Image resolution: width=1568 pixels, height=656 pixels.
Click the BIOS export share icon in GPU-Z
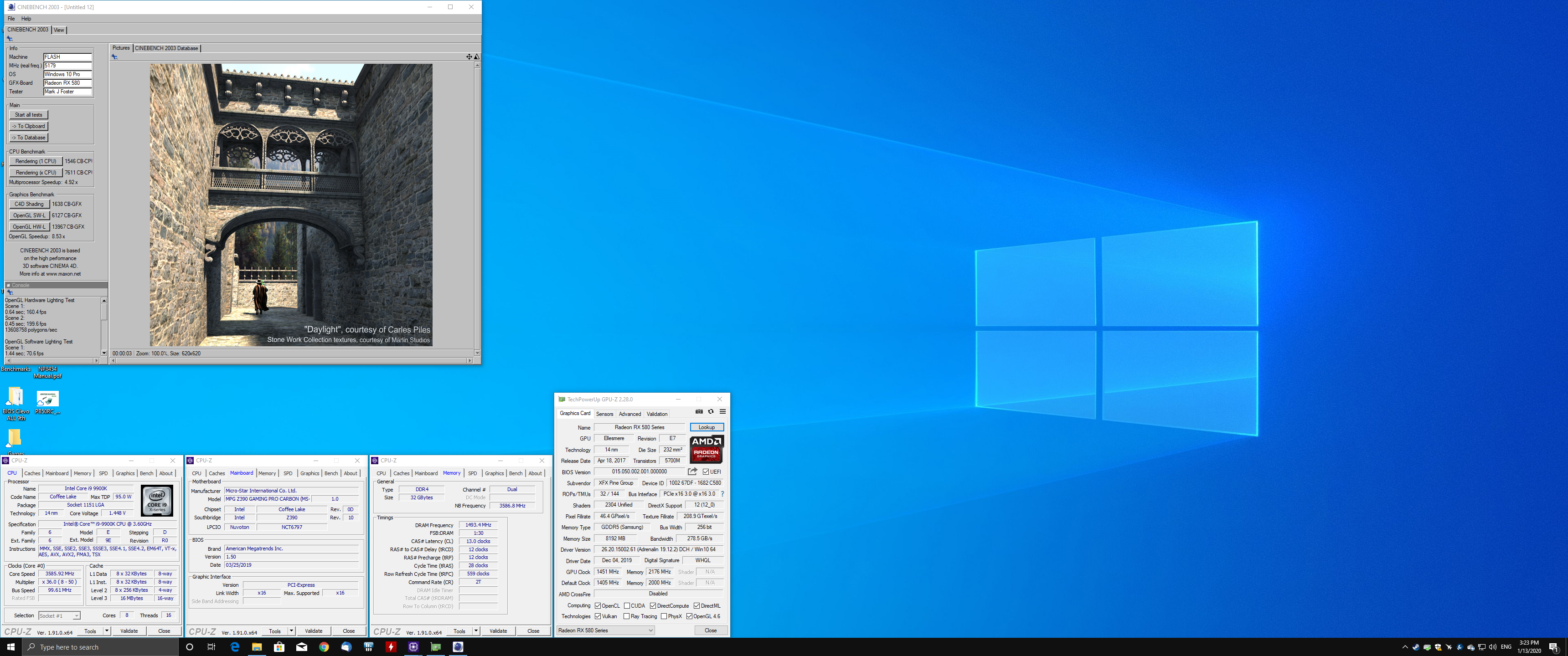click(692, 471)
